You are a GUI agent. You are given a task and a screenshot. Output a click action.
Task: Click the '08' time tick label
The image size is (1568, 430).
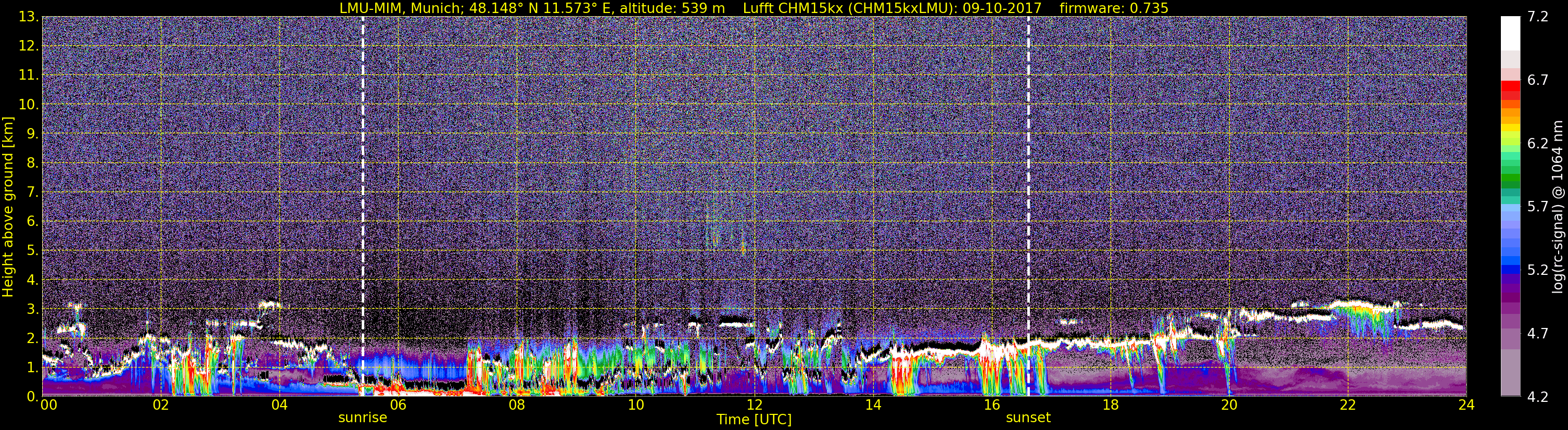tap(516, 405)
